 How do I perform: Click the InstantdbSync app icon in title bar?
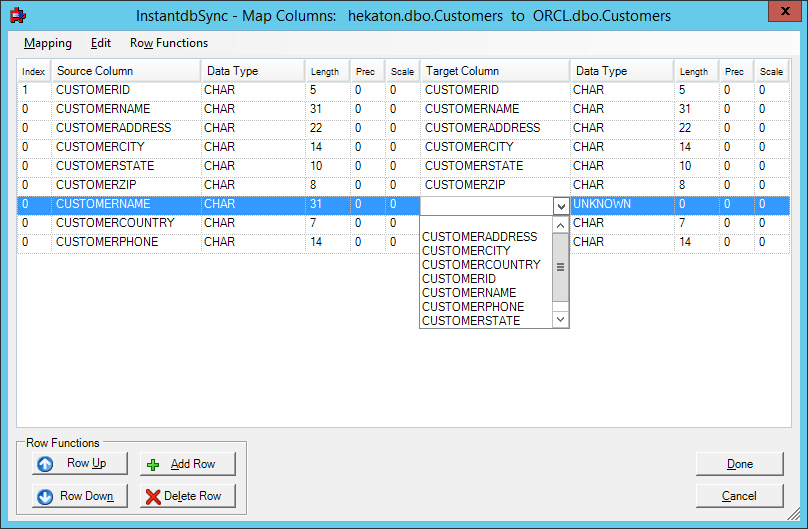tap(18, 15)
